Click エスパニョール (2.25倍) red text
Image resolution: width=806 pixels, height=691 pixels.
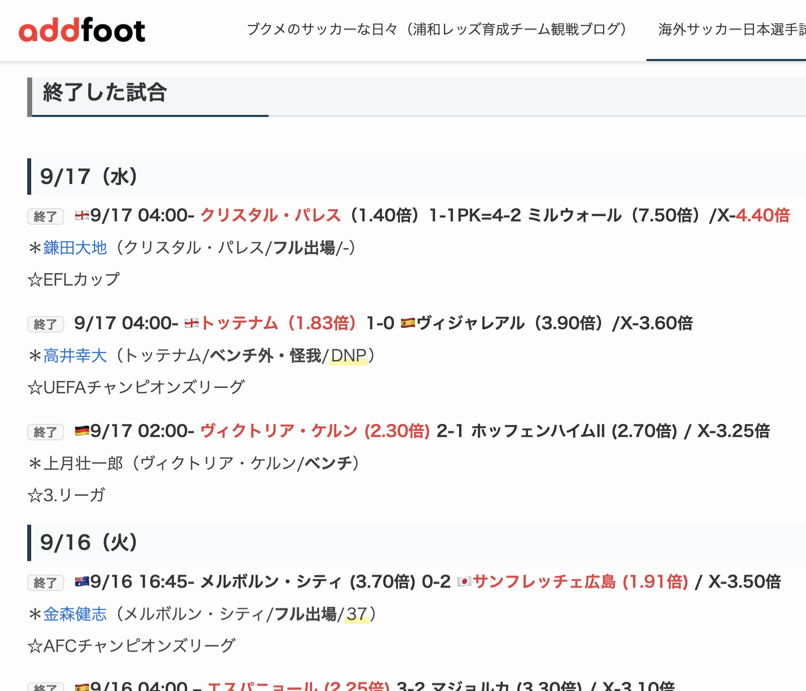click(299, 685)
